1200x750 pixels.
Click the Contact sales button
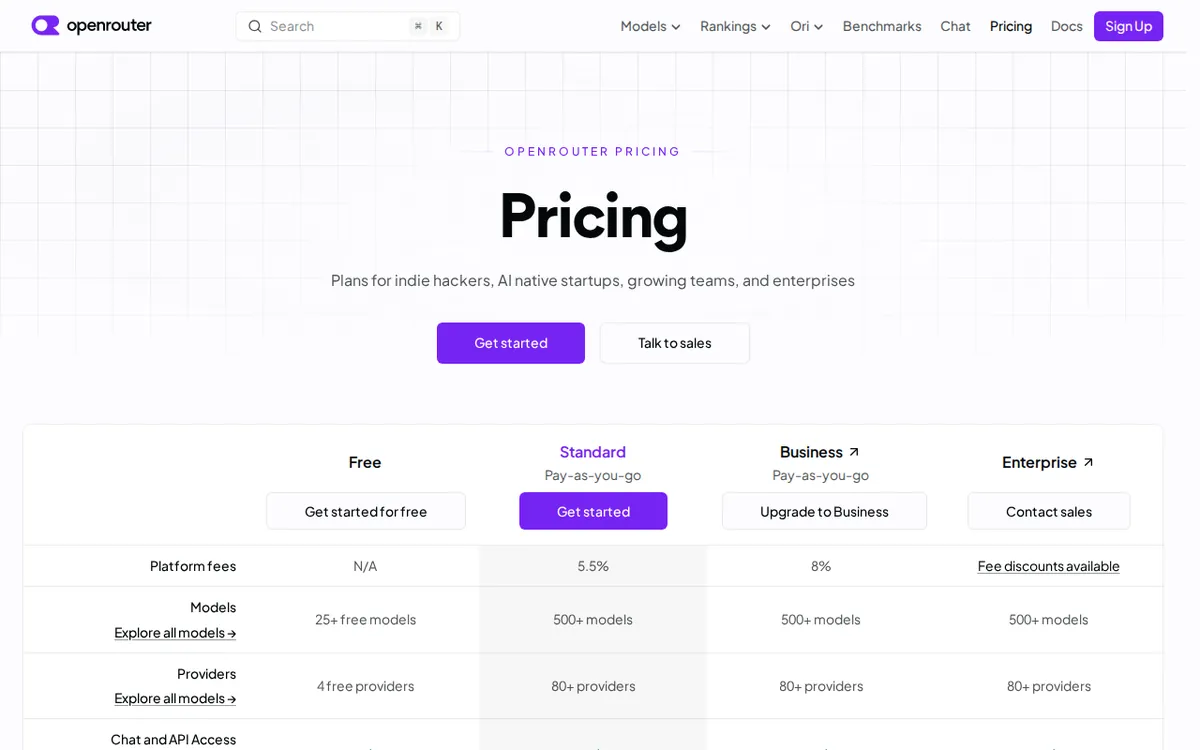(x=1049, y=511)
